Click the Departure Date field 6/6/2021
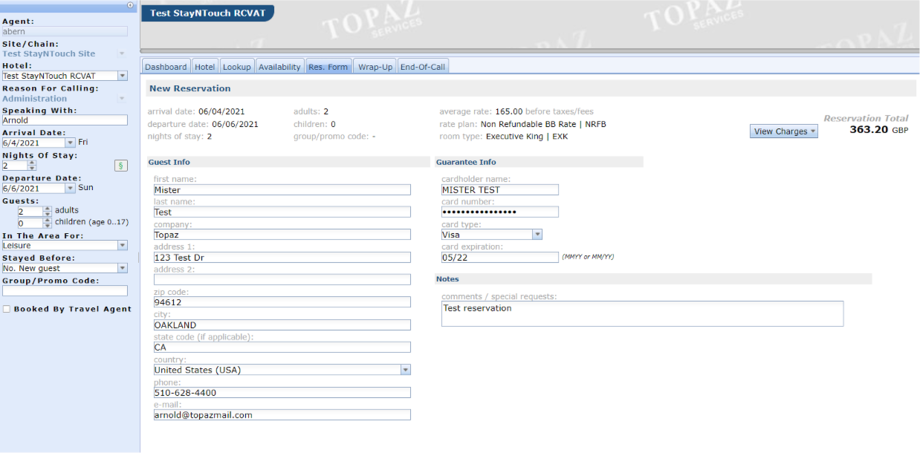 (x=33, y=188)
